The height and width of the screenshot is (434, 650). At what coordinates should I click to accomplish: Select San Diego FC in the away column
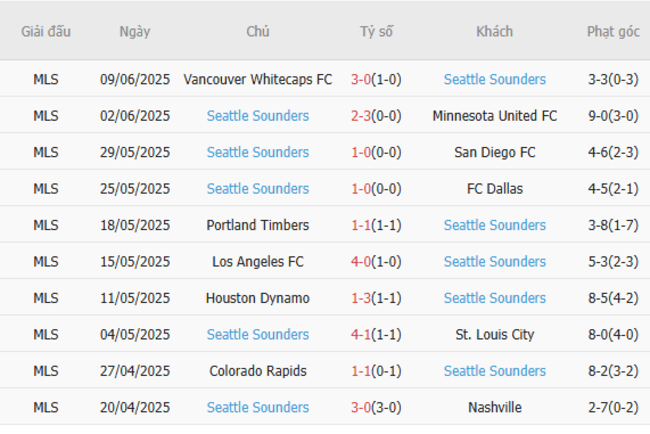pos(494,152)
